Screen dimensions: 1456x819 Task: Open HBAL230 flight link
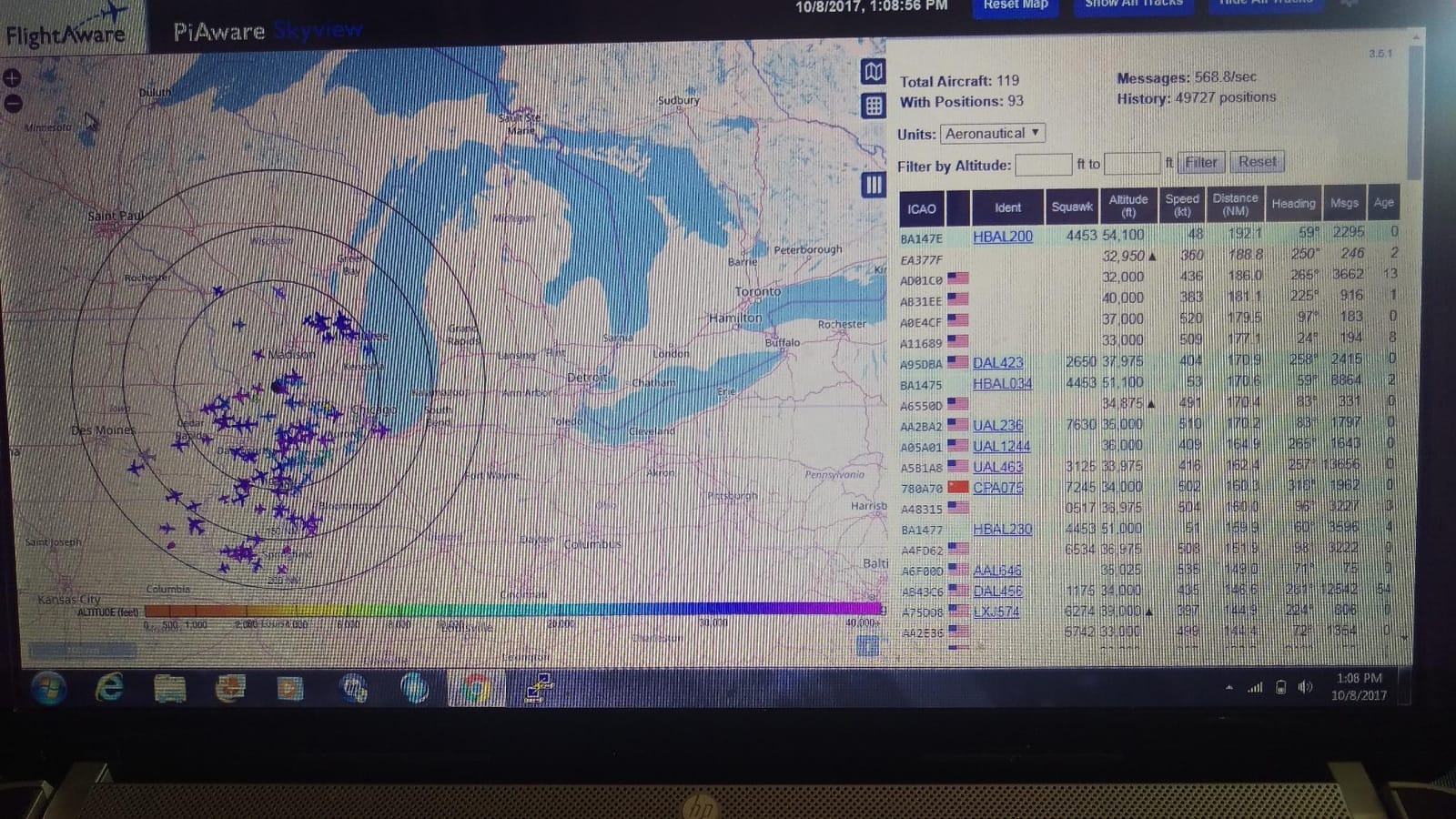pos(1003,529)
